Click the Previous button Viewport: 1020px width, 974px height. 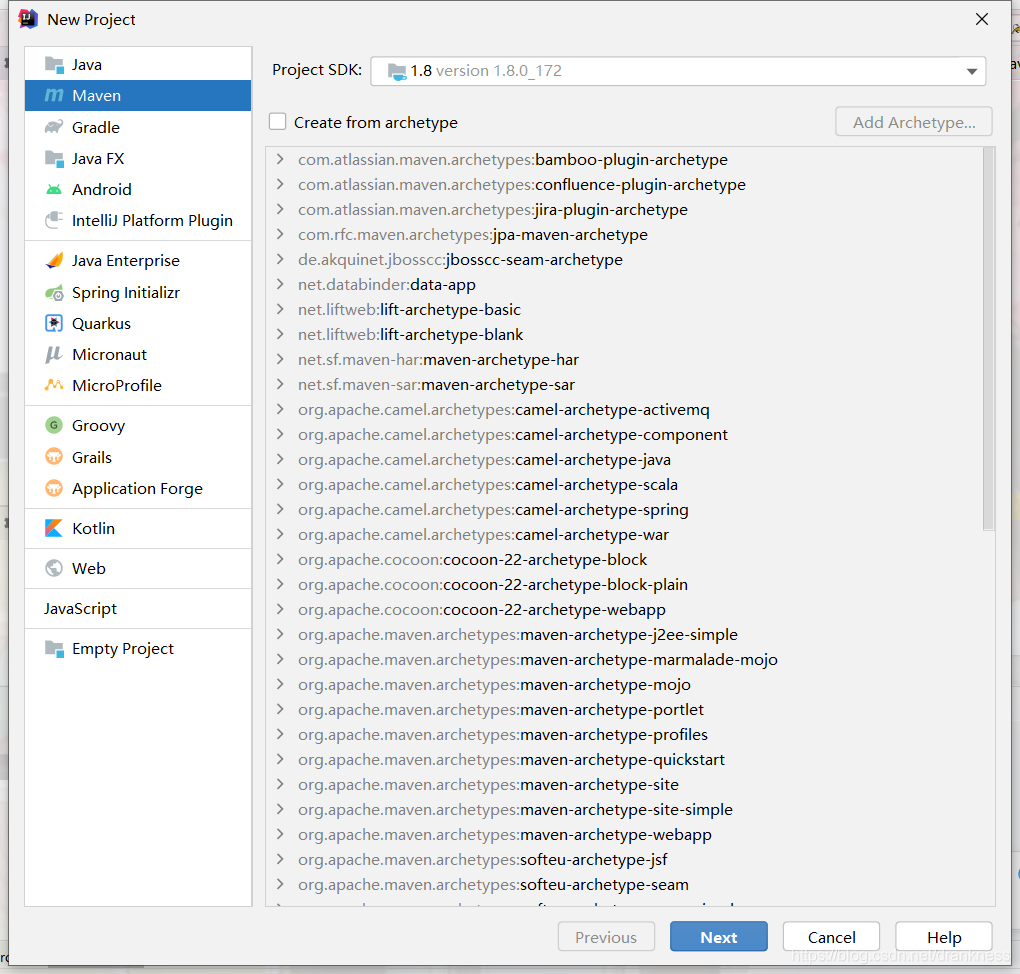pyautogui.click(x=606, y=937)
